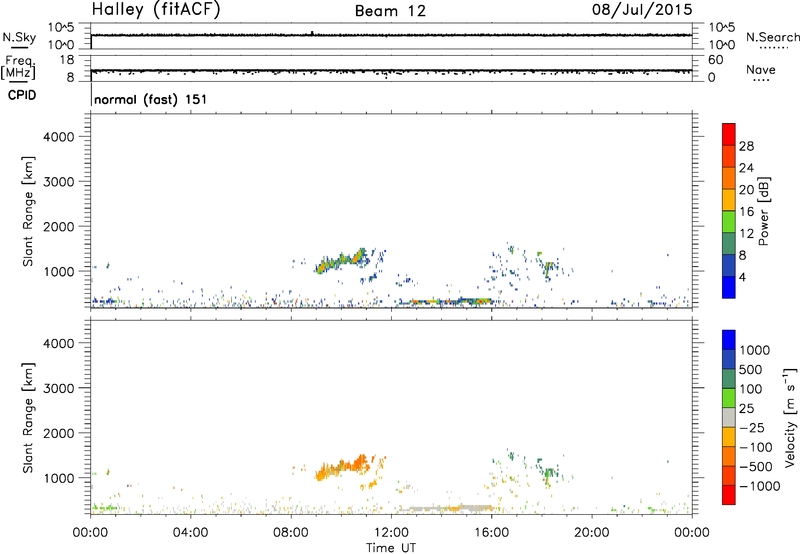Click the '18' label on the frequency axis
The height and width of the screenshot is (554, 800).
(67, 60)
